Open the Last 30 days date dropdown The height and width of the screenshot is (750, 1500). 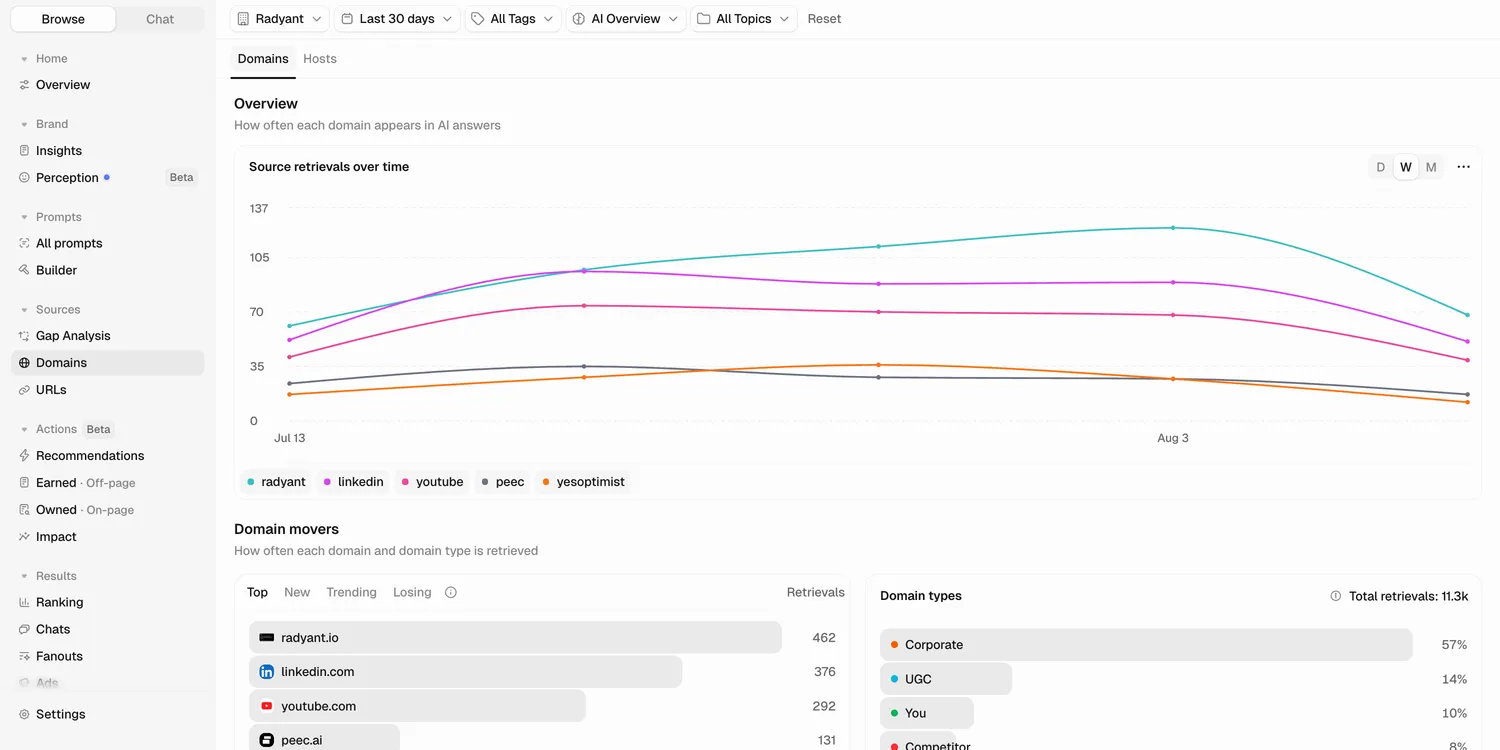point(397,19)
